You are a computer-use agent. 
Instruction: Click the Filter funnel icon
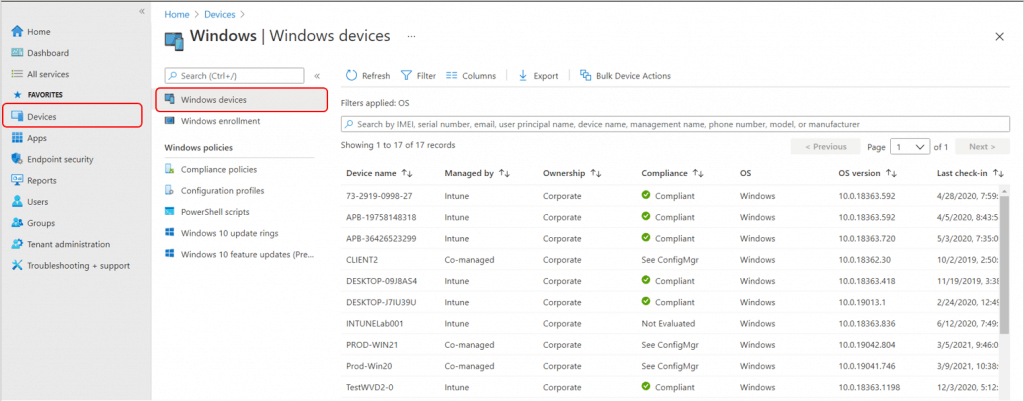pos(406,75)
